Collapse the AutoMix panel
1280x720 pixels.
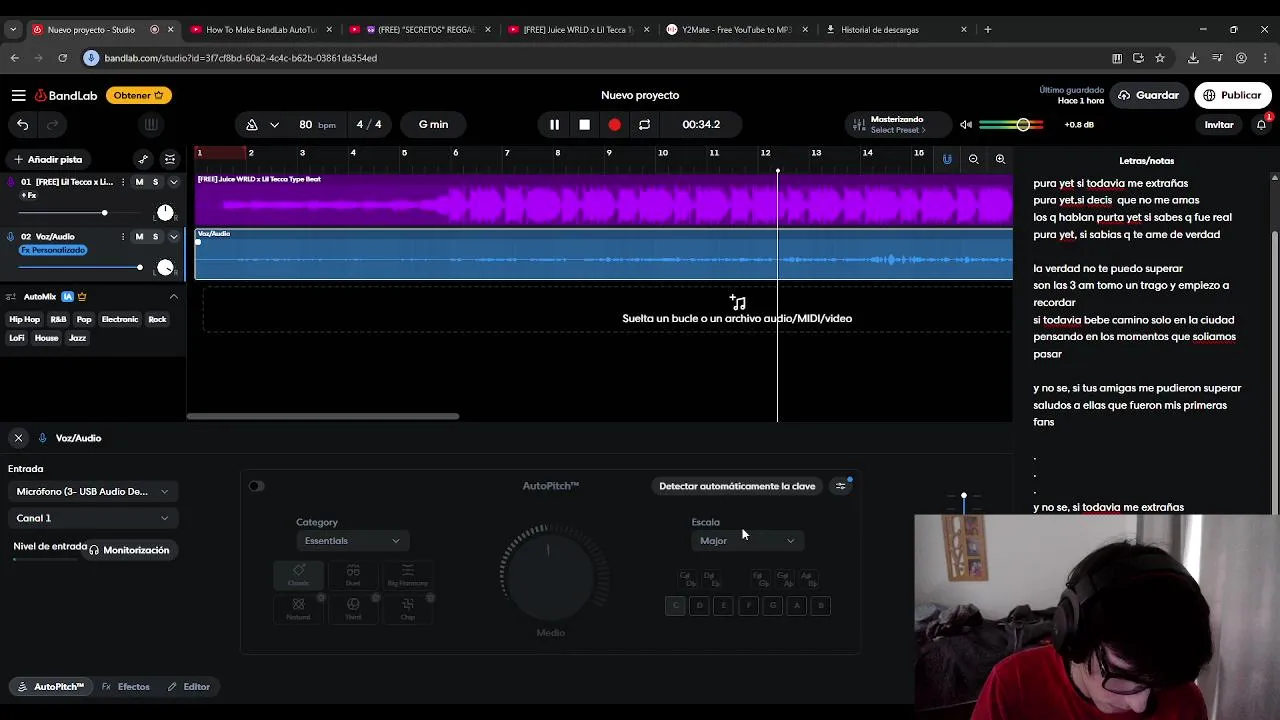coord(173,297)
